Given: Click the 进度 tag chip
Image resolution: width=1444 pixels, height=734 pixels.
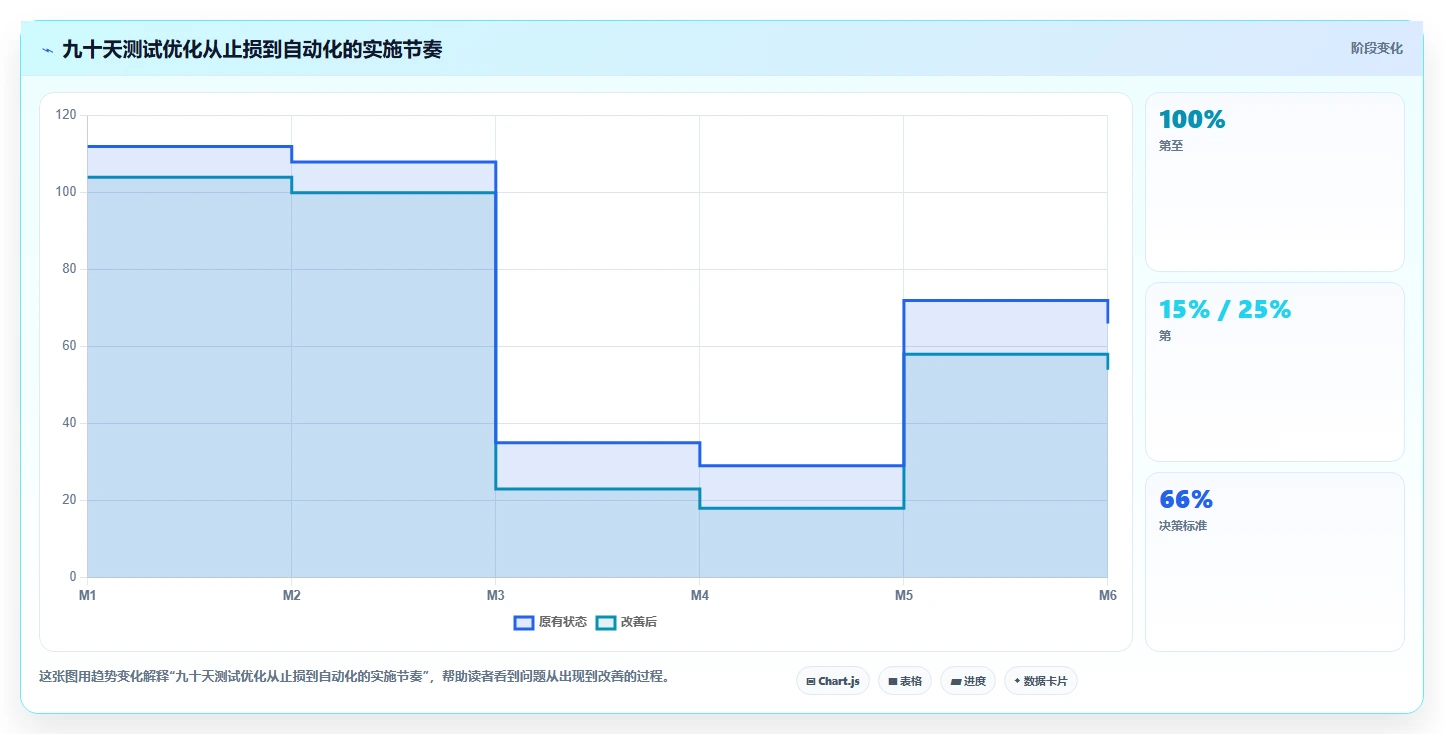Looking at the screenshot, I should click(x=968, y=681).
